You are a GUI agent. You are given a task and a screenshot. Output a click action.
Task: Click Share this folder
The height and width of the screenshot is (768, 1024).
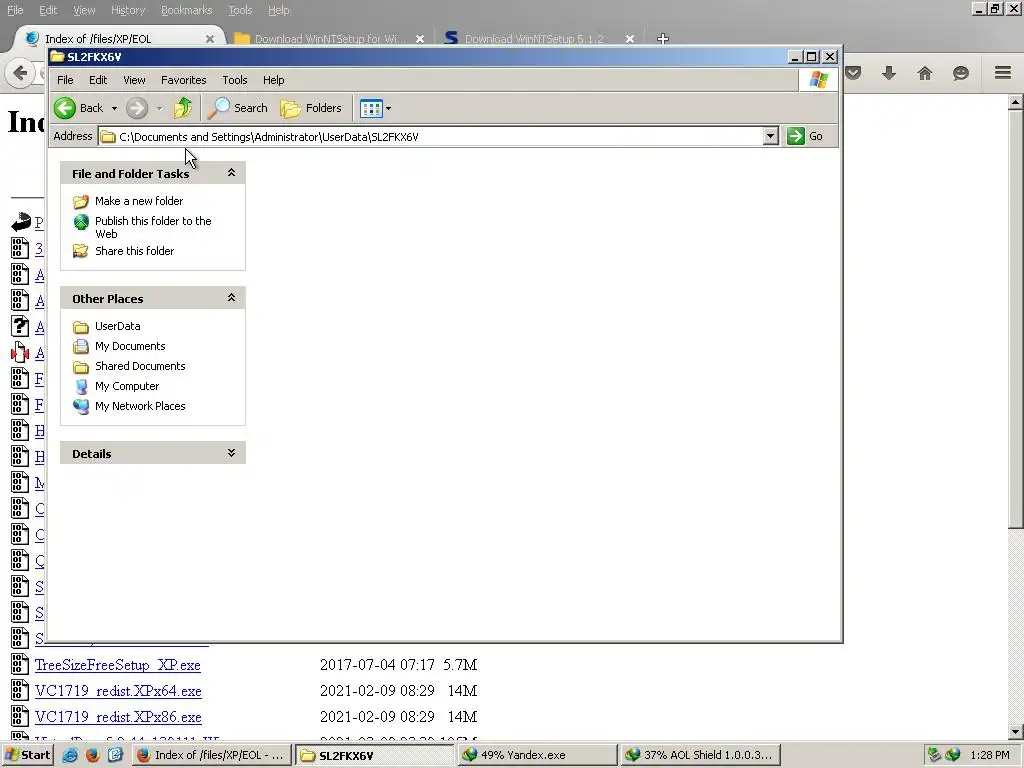point(135,251)
